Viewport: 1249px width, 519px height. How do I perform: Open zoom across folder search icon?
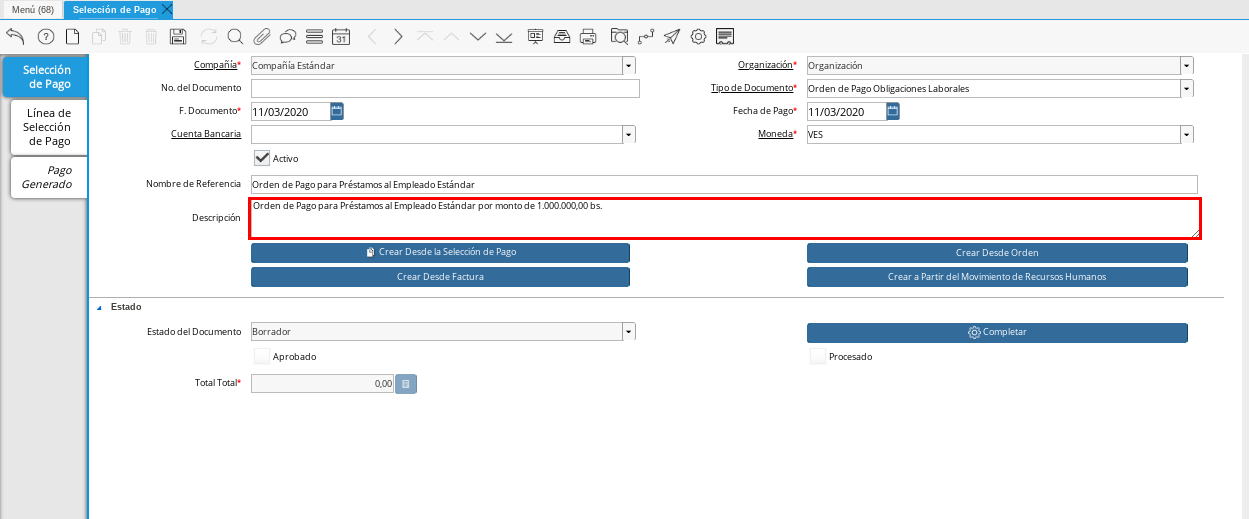pos(619,37)
